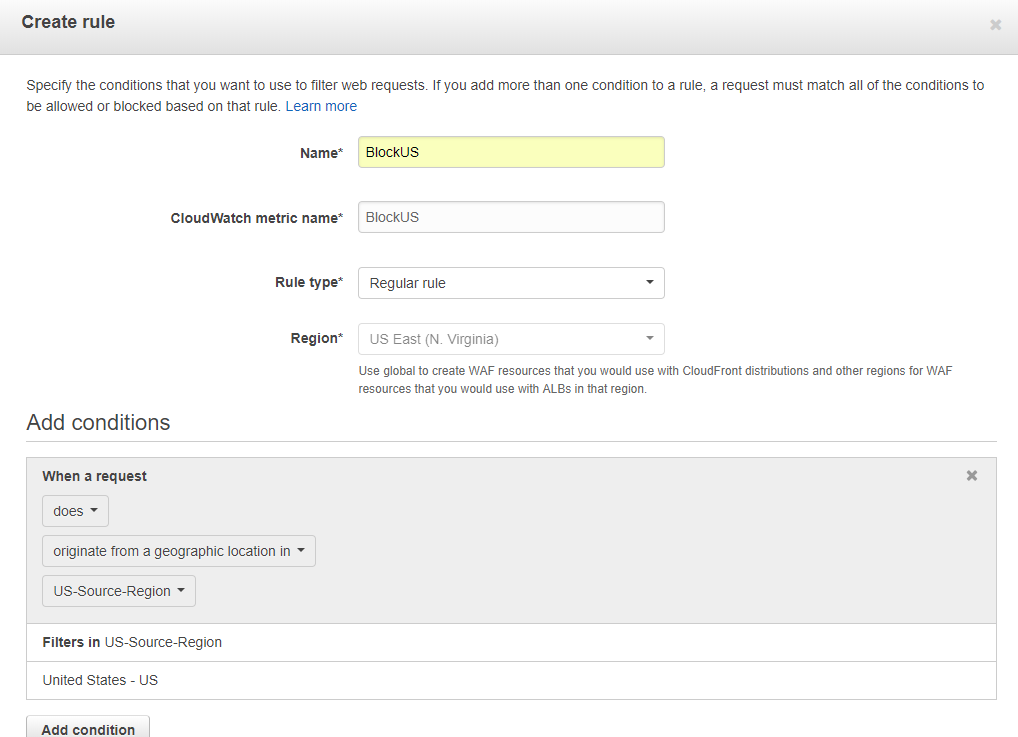Image resolution: width=1018 pixels, height=737 pixels.
Task: Click the Rule type* label
Action: (x=308, y=283)
